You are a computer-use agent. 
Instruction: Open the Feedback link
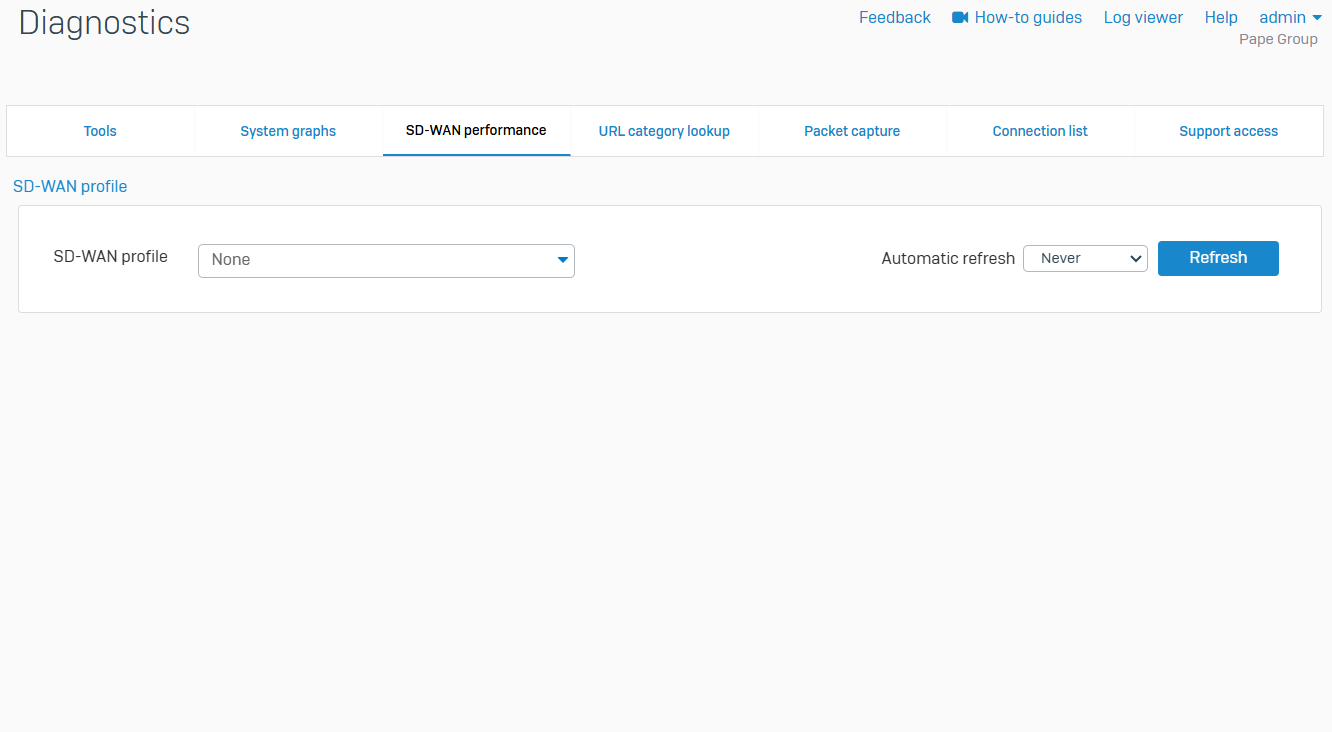tap(894, 18)
